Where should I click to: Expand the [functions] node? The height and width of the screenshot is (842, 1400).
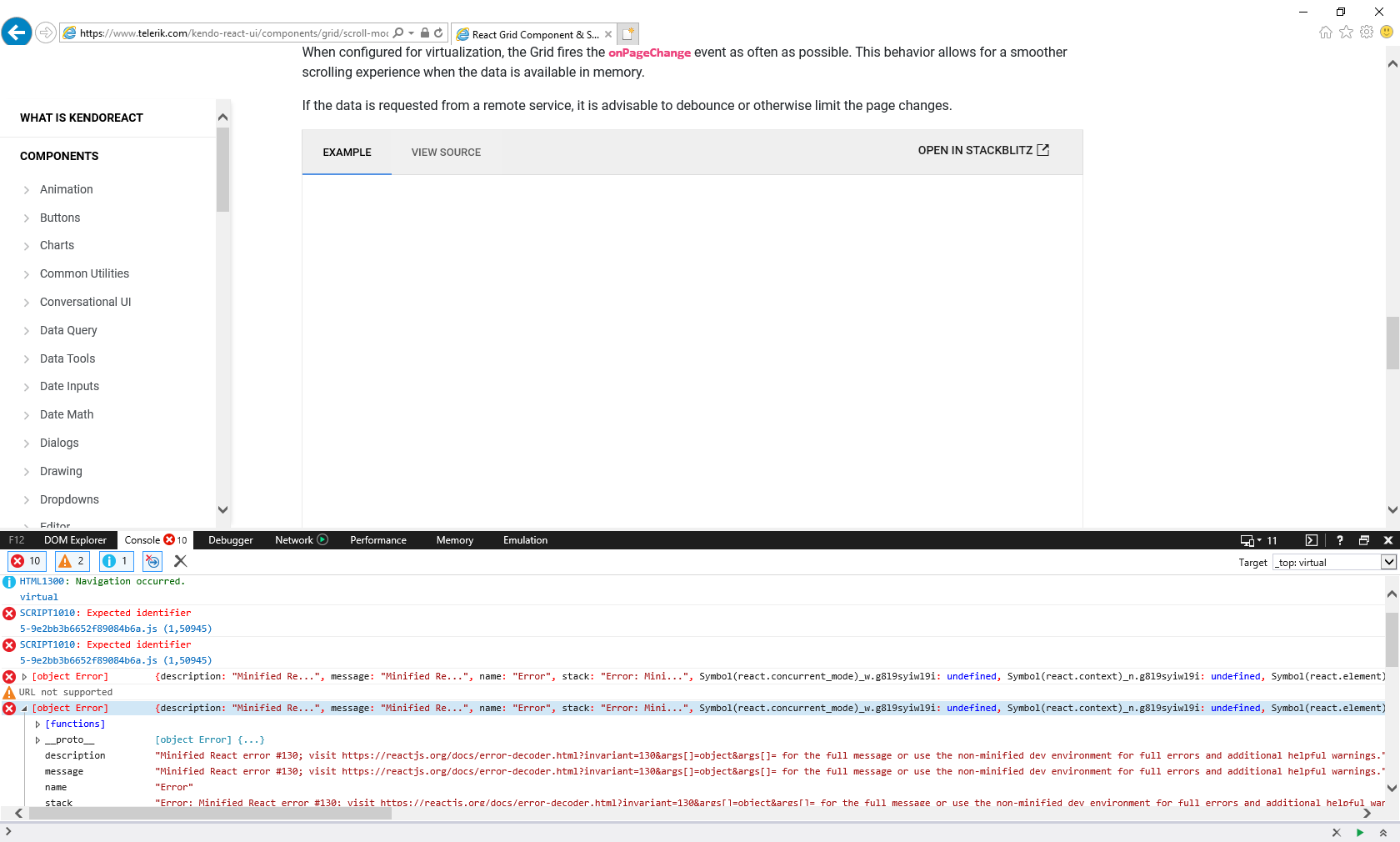pyautogui.click(x=37, y=724)
